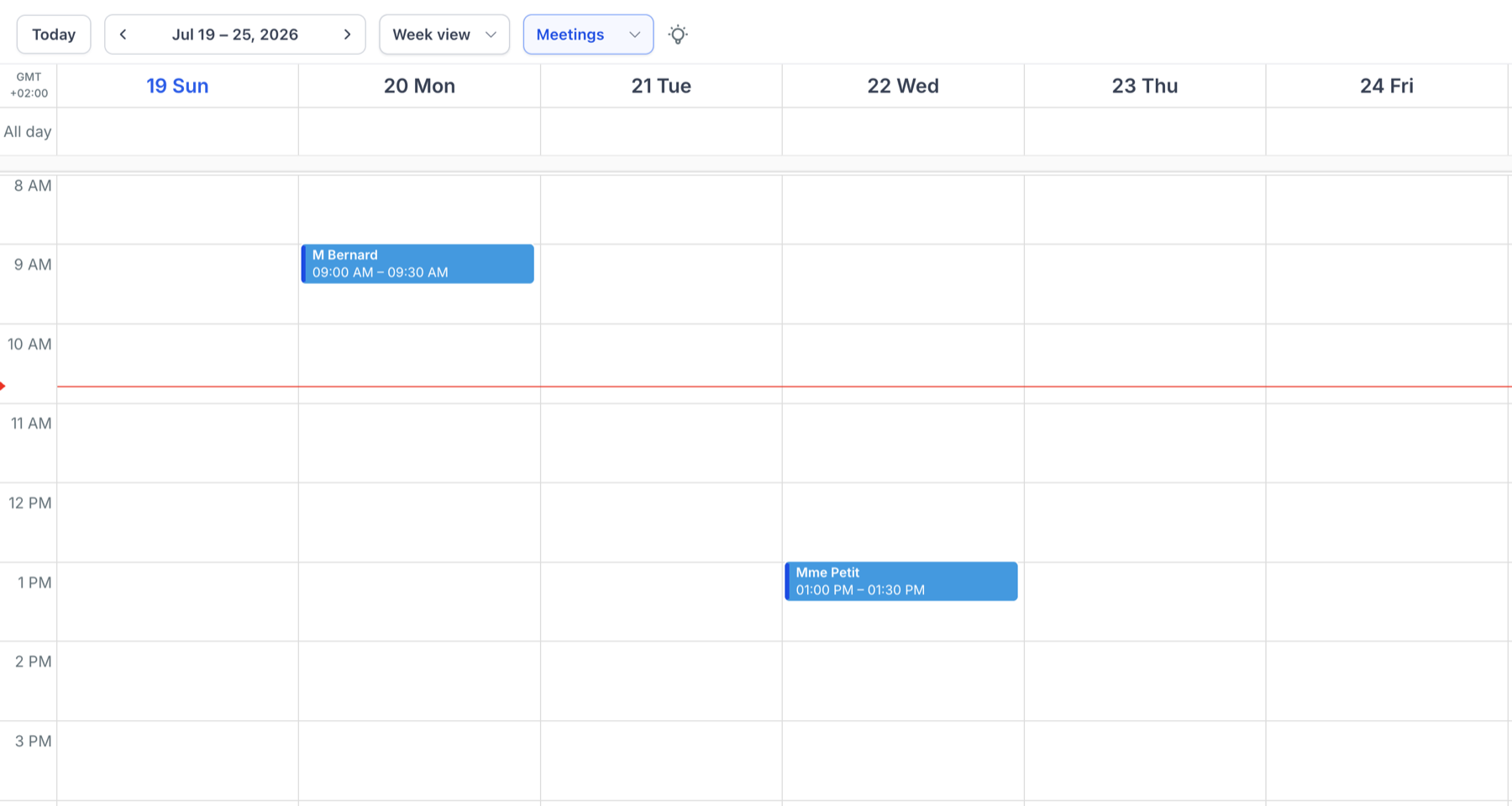Click the 1 PM time label
The width and height of the screenshot is (1512, 806).
[34, 582]
